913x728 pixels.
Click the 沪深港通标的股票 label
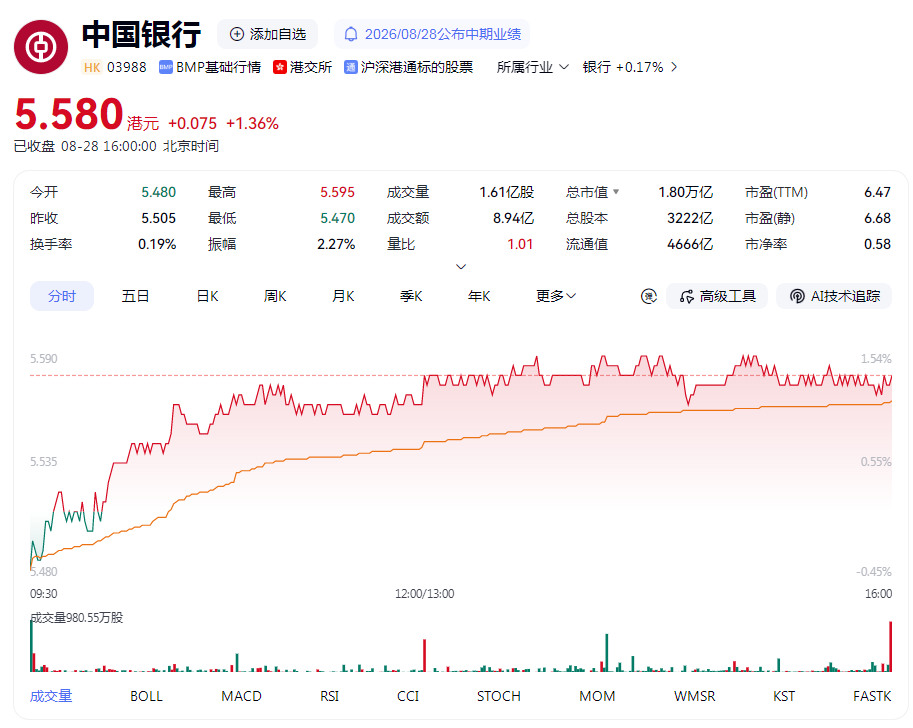point(417,68)
